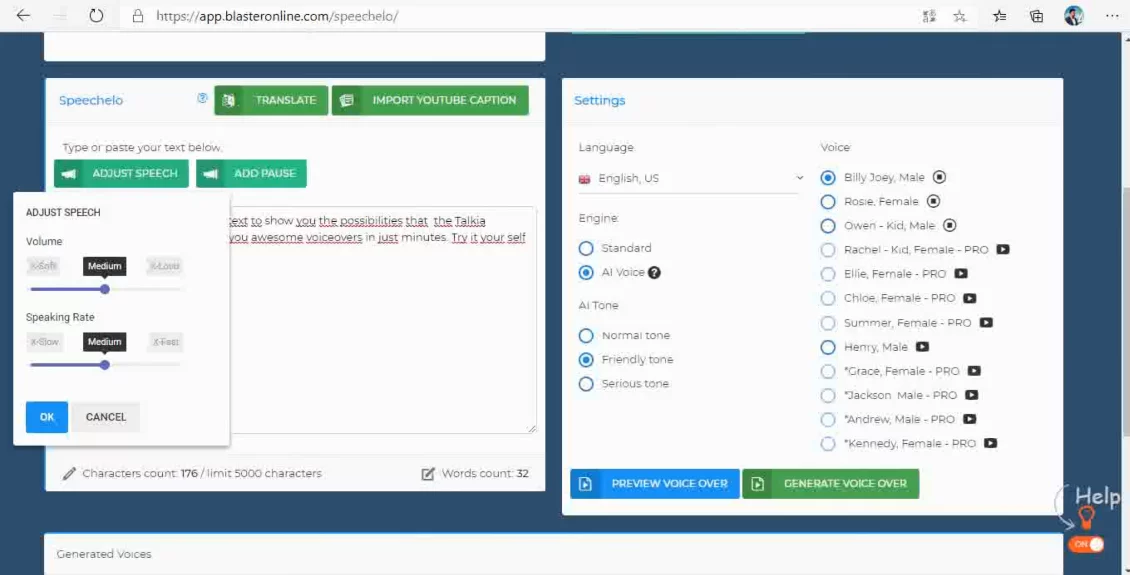Set volume to X-Loud label
Viewport: 1130px width, 575px height.
coord(164,266)
